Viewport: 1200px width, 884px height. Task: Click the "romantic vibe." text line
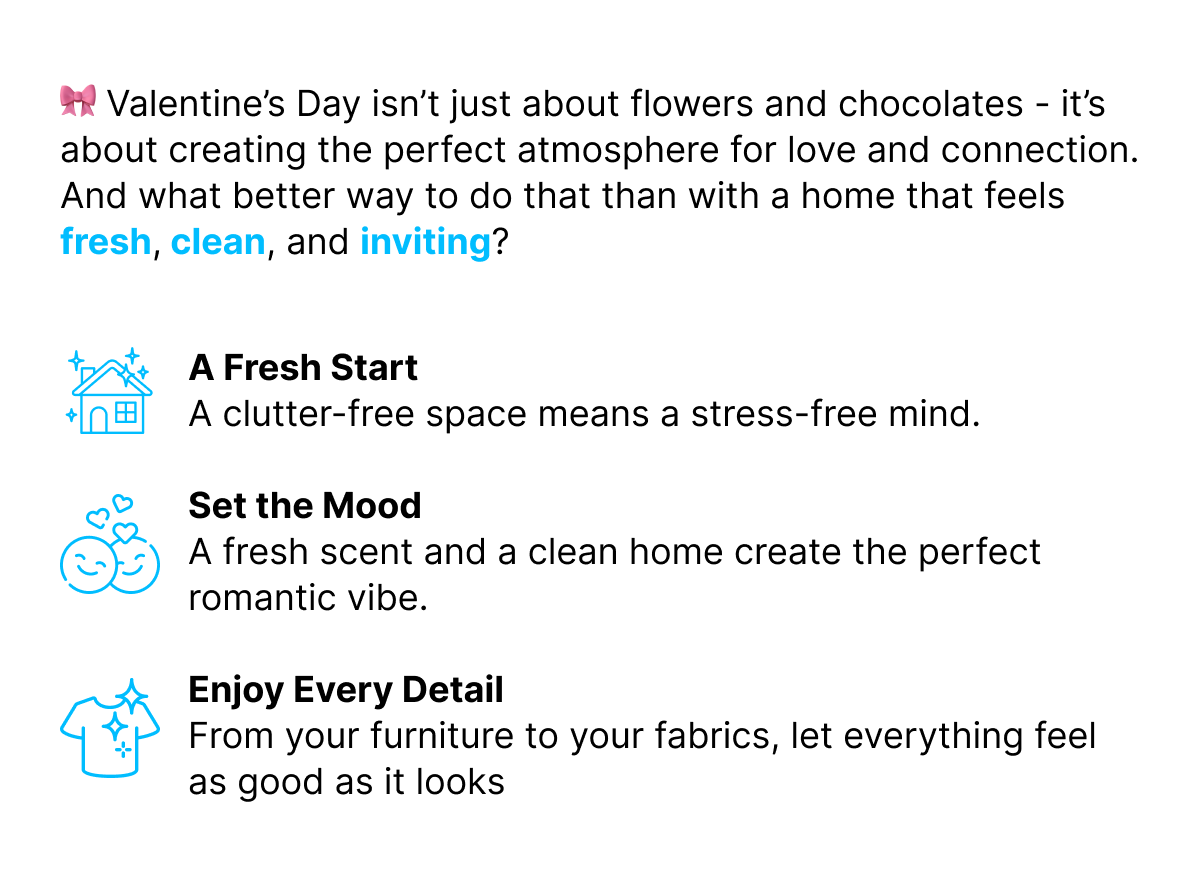[308, 598]
